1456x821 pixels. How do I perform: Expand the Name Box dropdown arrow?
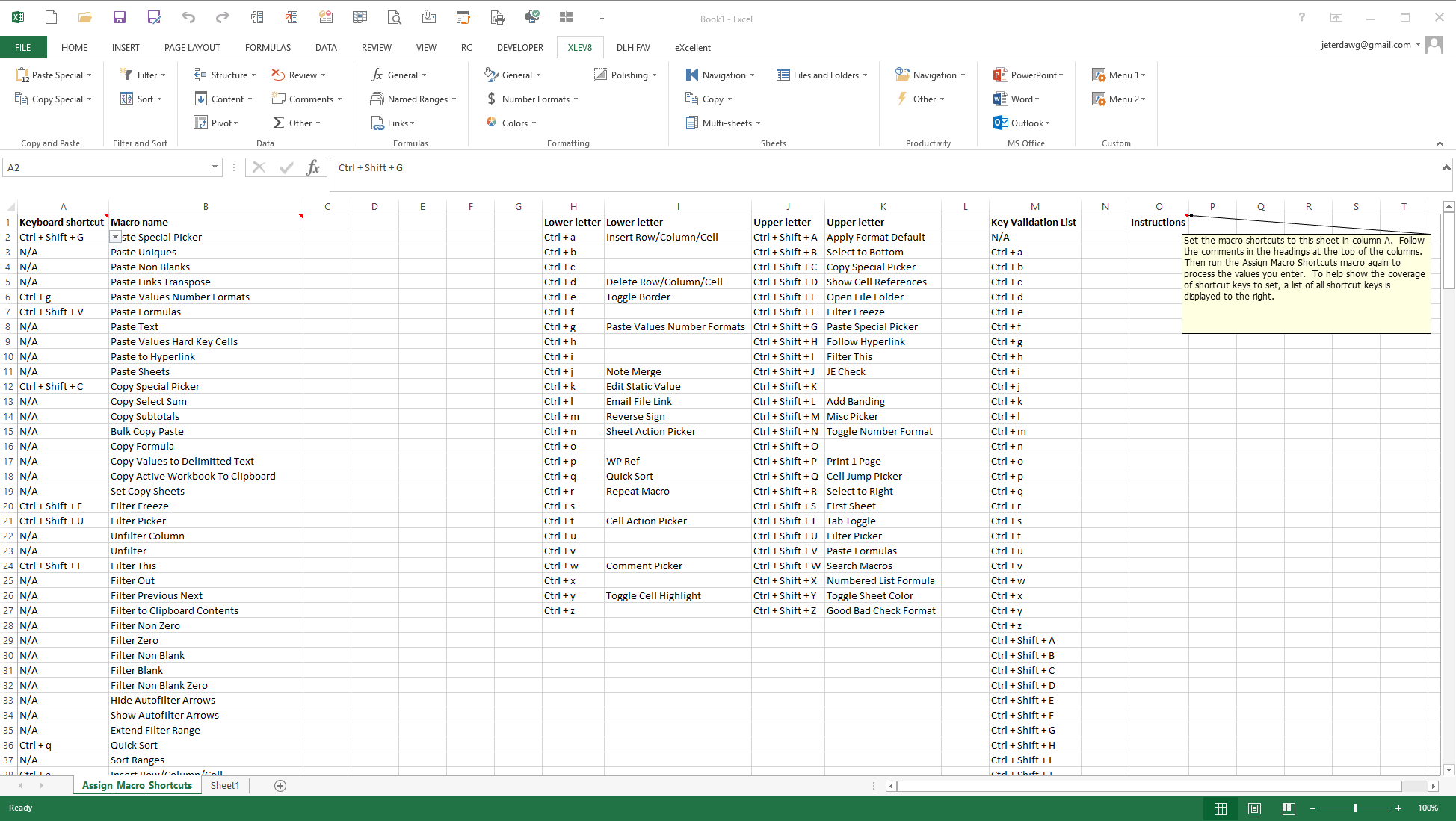[215, 167]
